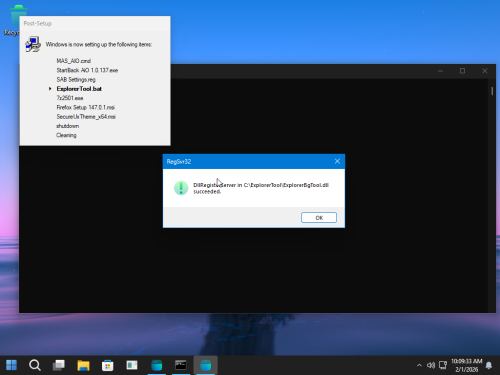This screenshot has width=500, height=375.
Task: Select 7z2501.exe in the setup list
Action: coord(70,98)
